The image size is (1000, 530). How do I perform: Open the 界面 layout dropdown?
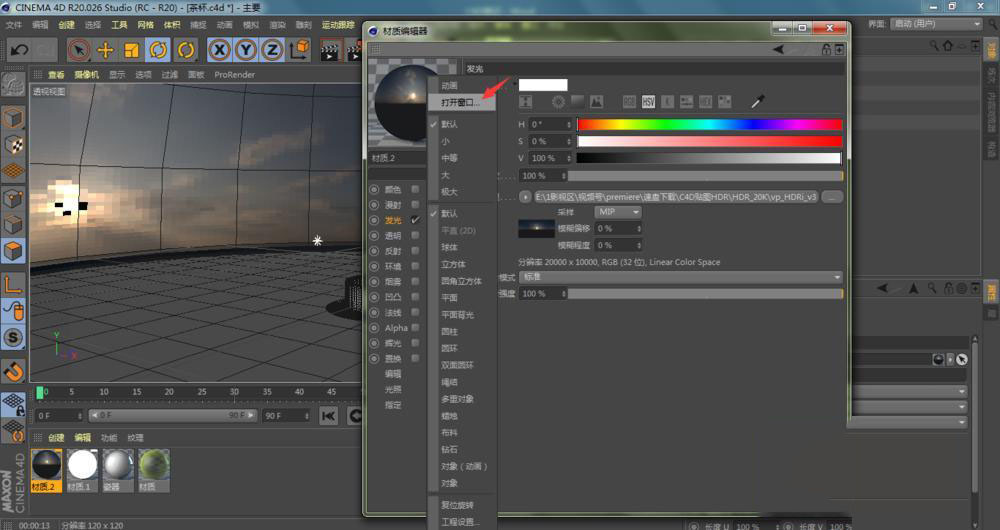[x=936, y=24]
